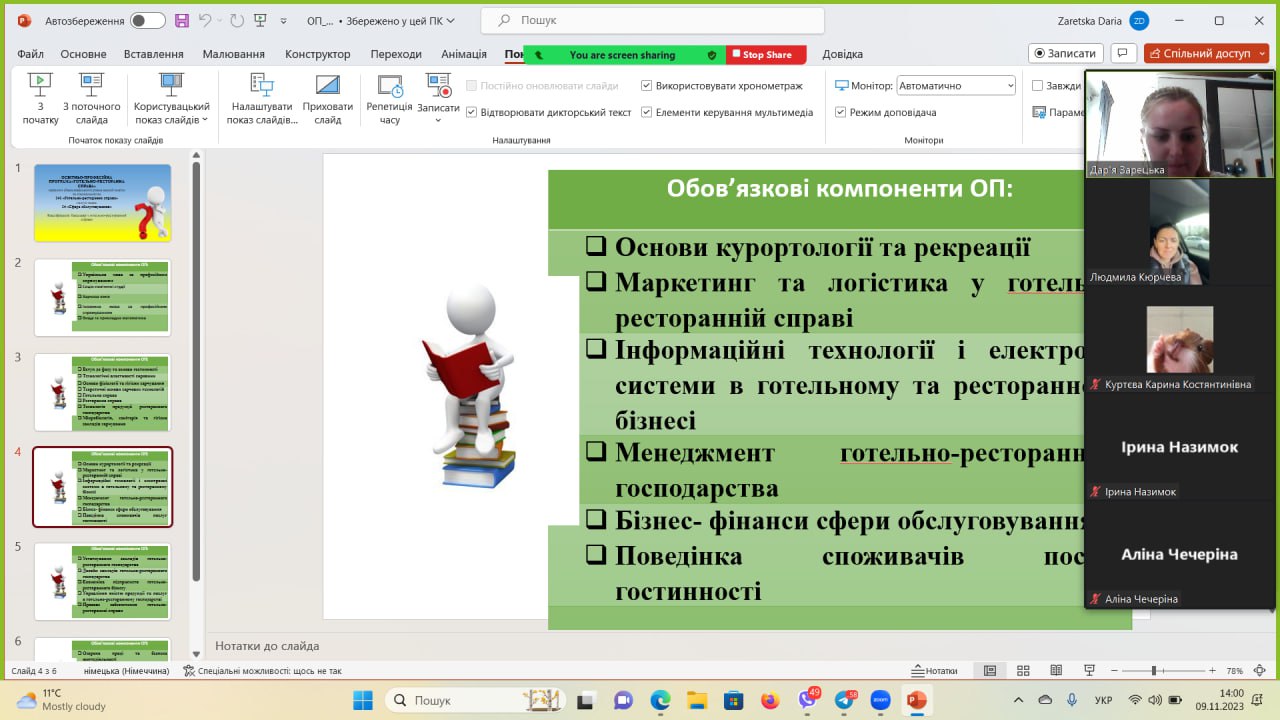Expand the Спільний доступ dropdown arrow
This screenshot has height=720, width=1280.
click(1261, 53)
